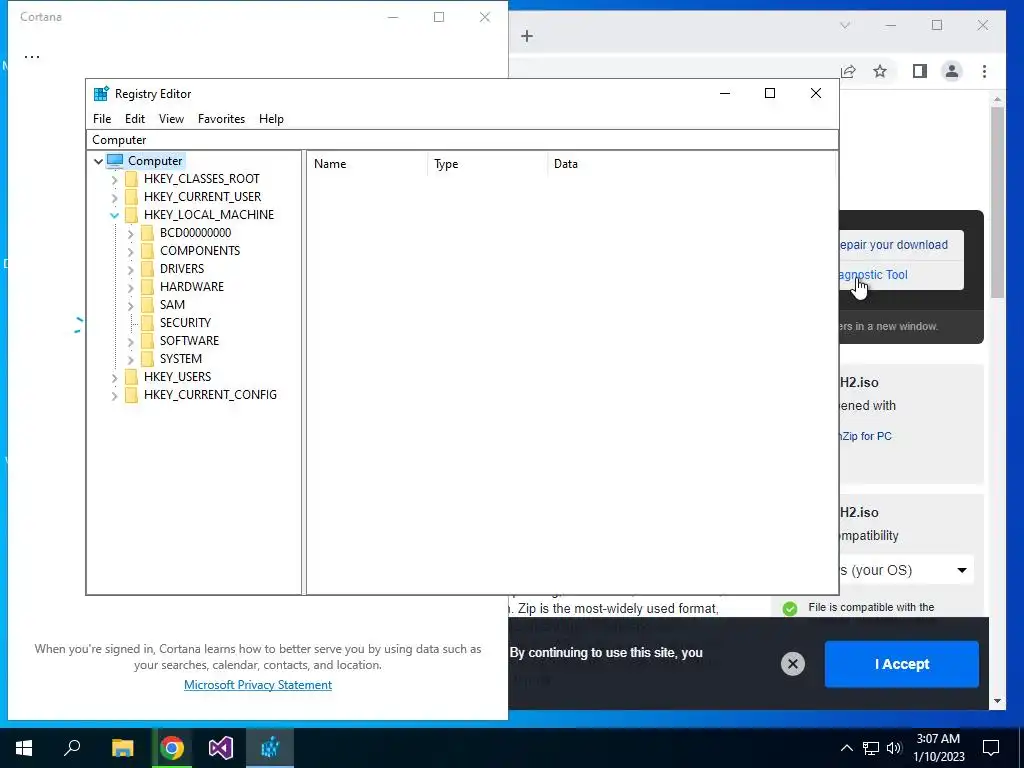
Task: Click the Zip for PC link
Action: click(x=866, y=436)
